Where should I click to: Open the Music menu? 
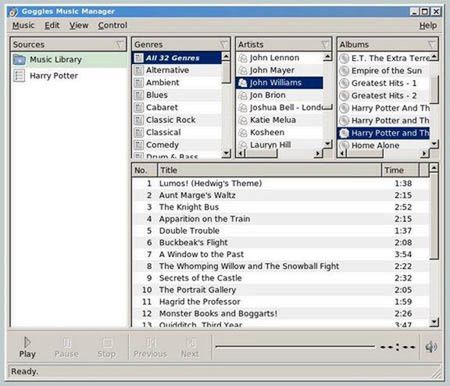pos(23,25)
